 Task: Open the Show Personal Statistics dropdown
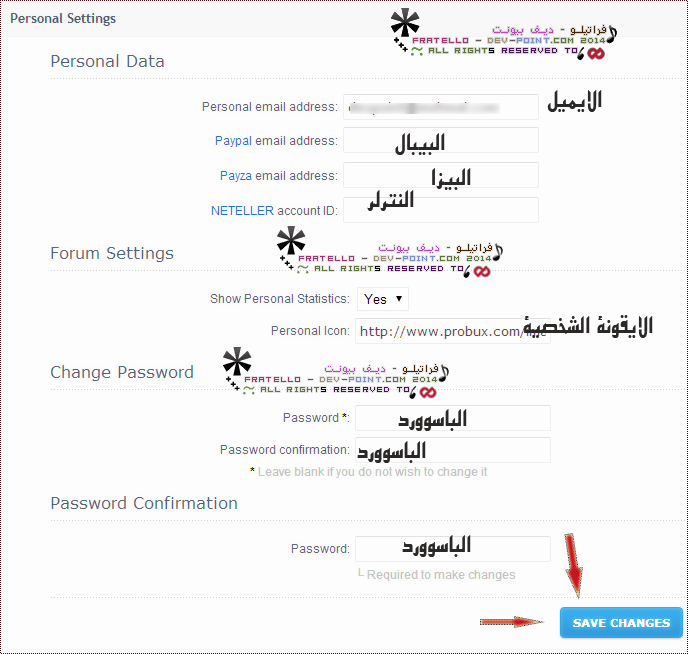[x=383, y=298]
